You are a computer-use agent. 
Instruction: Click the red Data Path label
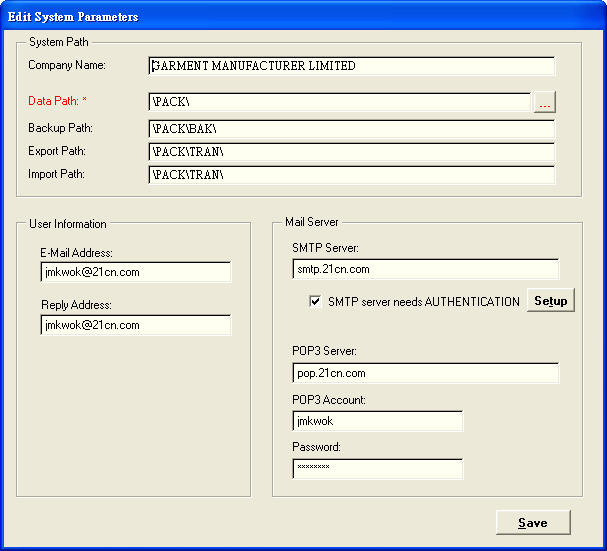point(57,101)
